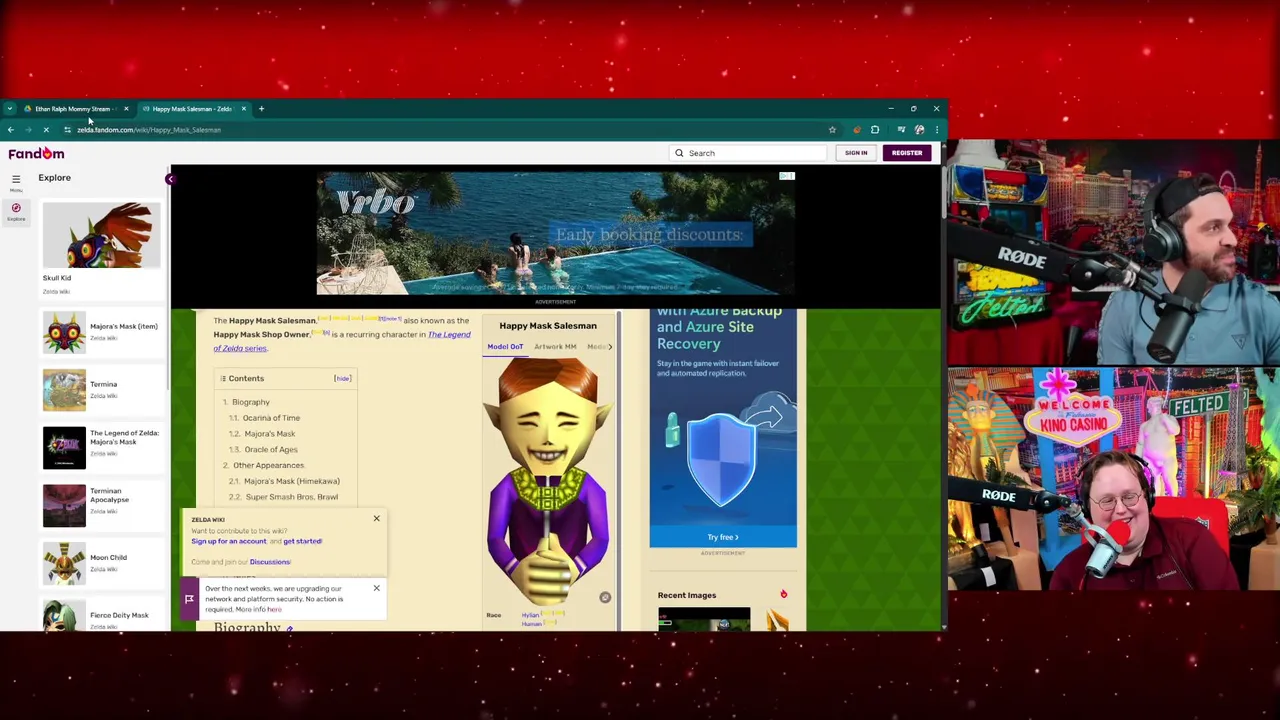Open the Discussions link in popup

(x=270, y=562)
